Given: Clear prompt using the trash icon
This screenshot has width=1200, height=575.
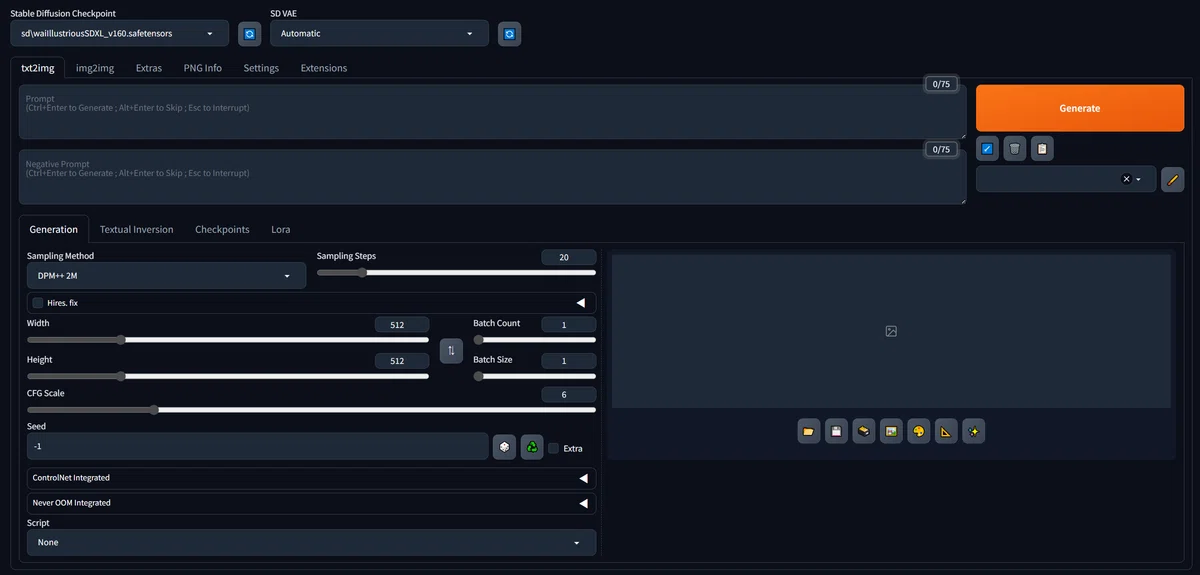Looking at the screenshot, I should click(x=1015, y=149).
